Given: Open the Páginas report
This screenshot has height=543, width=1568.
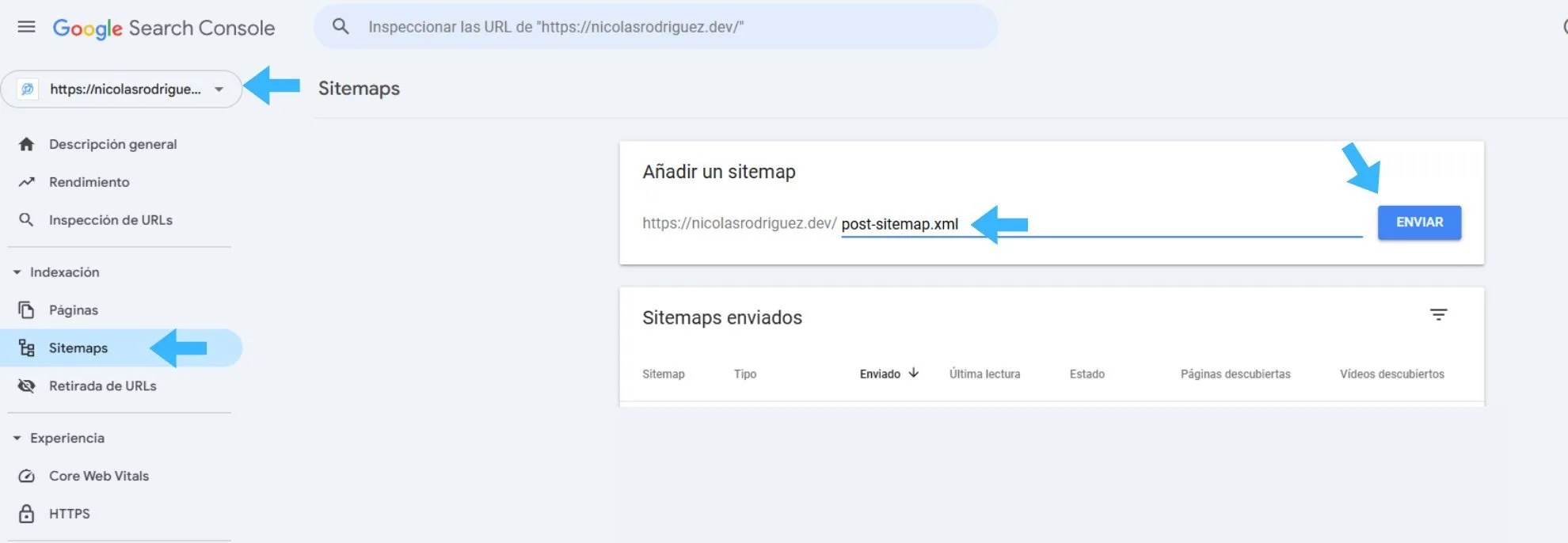Looking at the screenshot, I should pos(74,310).
